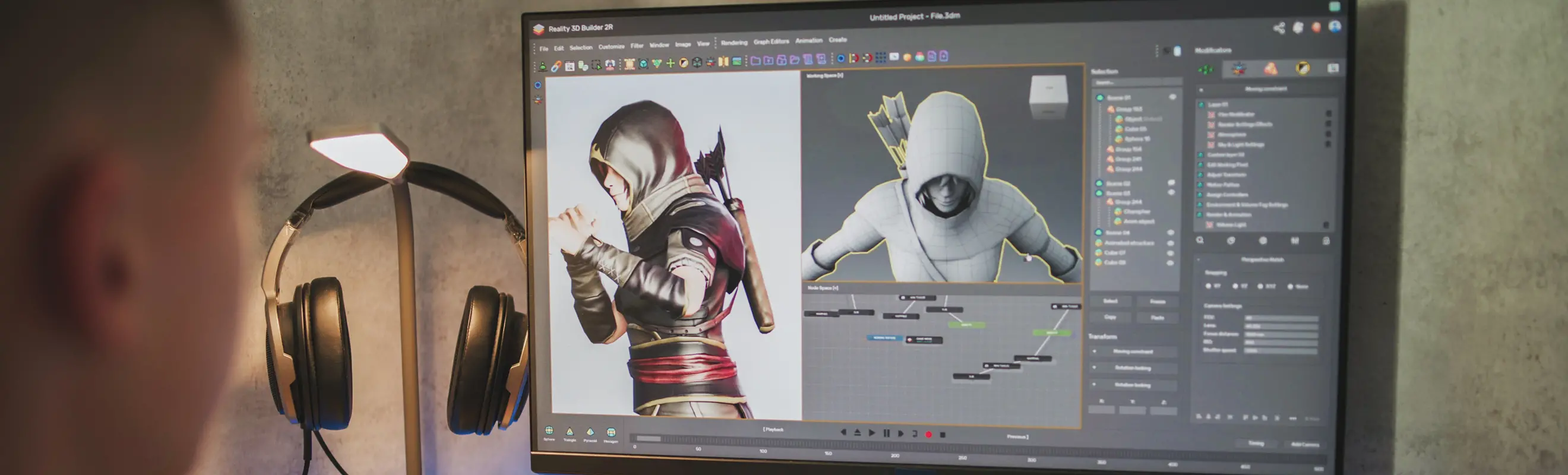Adjust the FOV camera setting bar
1568x475 pixels.
[1281, 318]
